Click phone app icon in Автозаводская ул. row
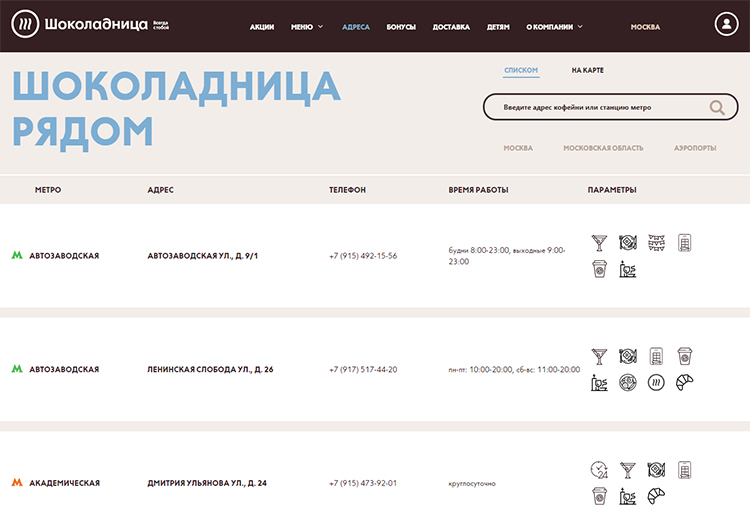The image size is (750, 512). (684, 243)
